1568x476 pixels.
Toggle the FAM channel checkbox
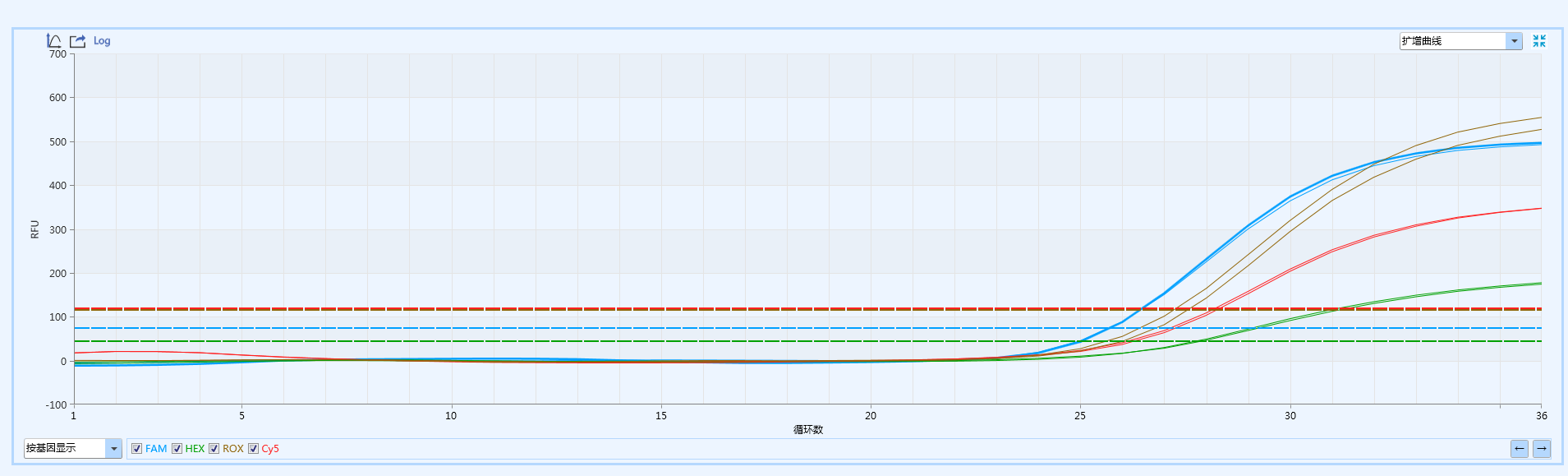tap(137, 449)
